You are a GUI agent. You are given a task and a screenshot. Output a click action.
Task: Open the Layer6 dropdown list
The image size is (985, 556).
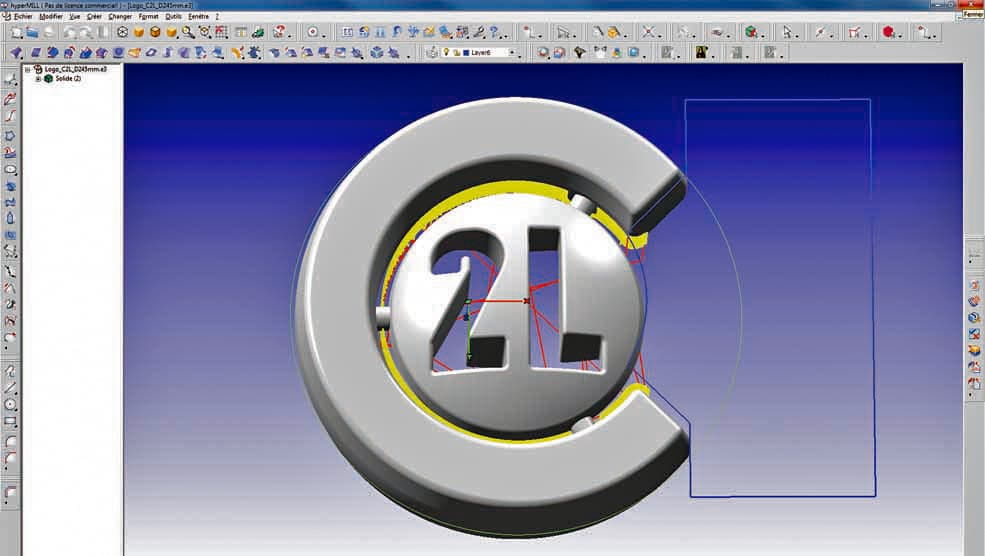[x=512, y=52]
